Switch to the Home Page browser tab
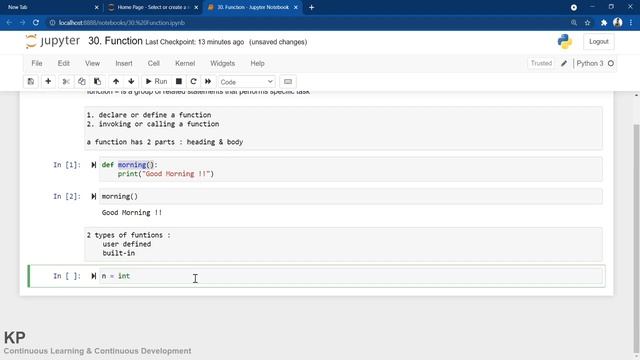The height and width of the screenshot is (360, 640). point(153,7)
